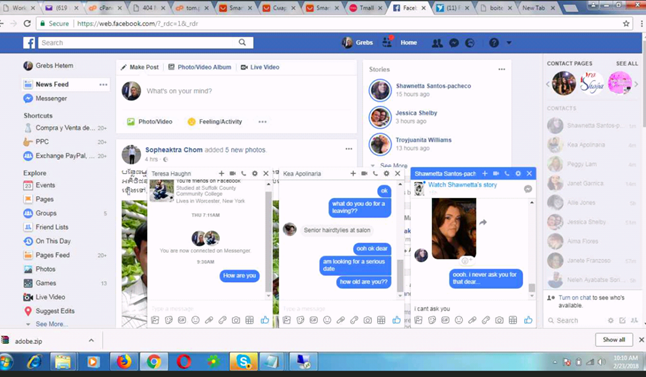The image size is (646, 377).
Task: Open emoji picker in Teresa Haughn chat
Action: (196, 320)
